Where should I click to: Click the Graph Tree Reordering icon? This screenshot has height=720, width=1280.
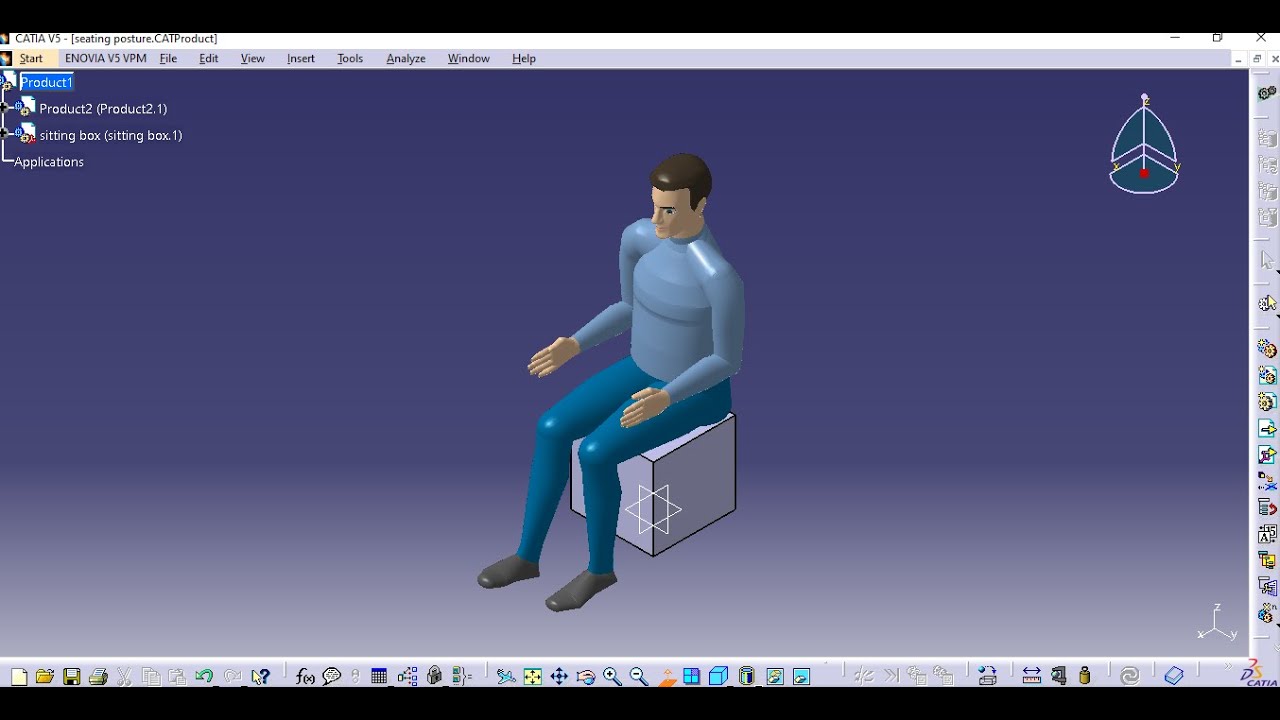point(1267,508)
